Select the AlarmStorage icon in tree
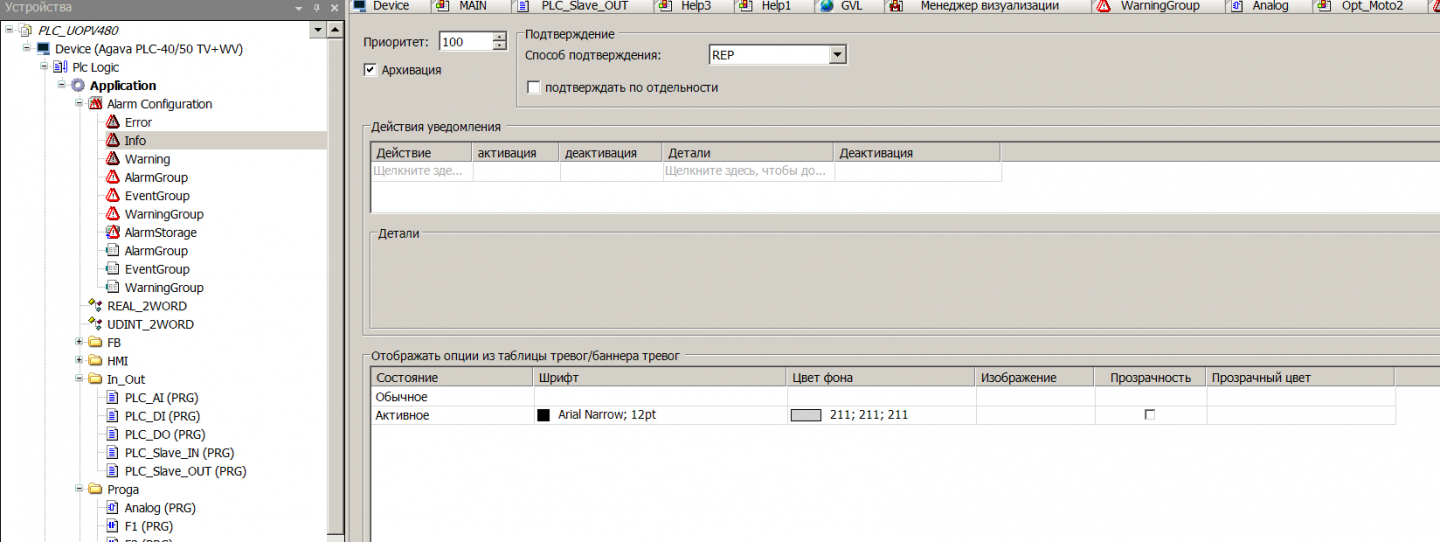Screen dimensions: 1440x542 coord(113,232)
